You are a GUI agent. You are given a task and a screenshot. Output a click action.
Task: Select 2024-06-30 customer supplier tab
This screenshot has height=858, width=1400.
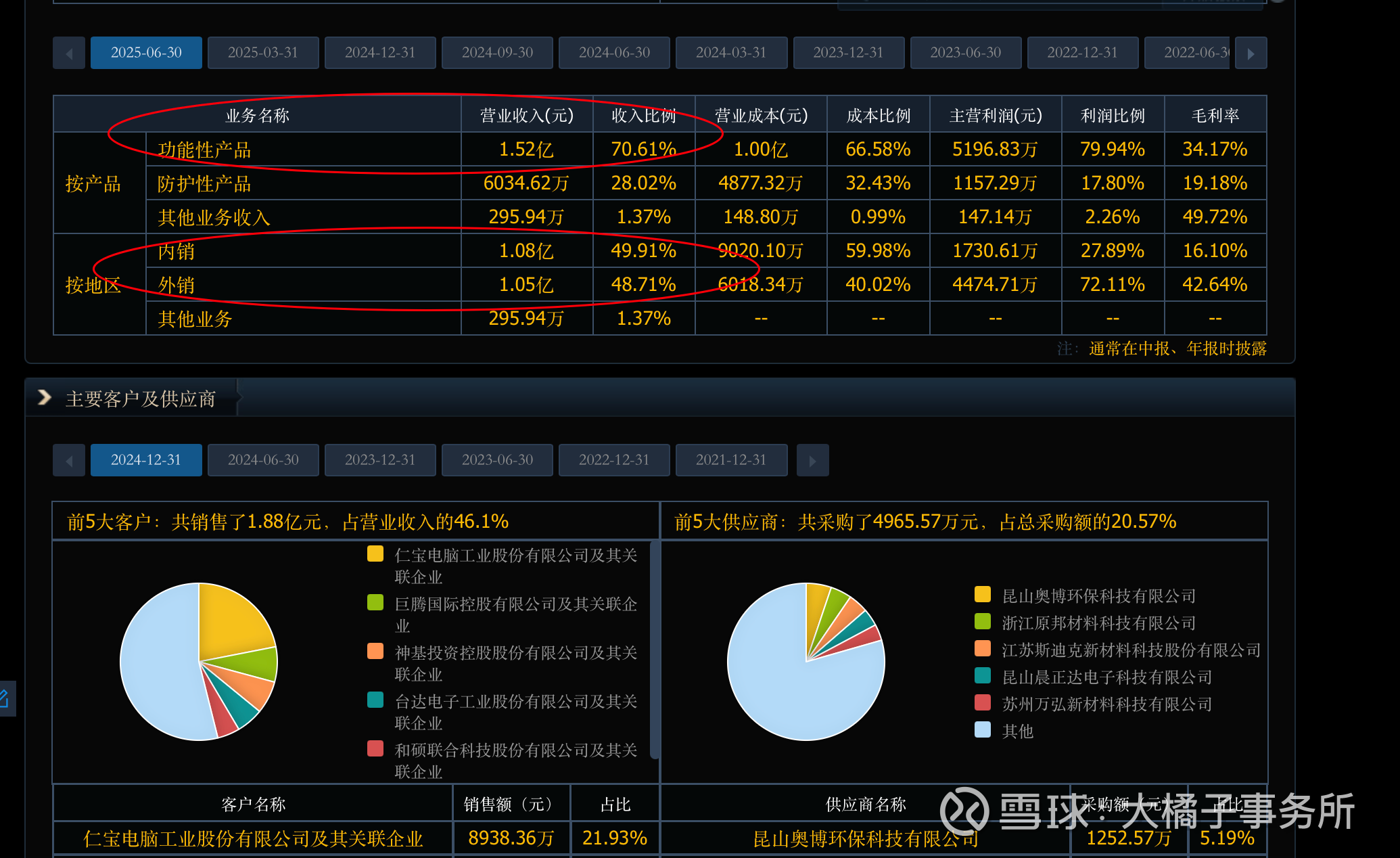pos(263,460)
